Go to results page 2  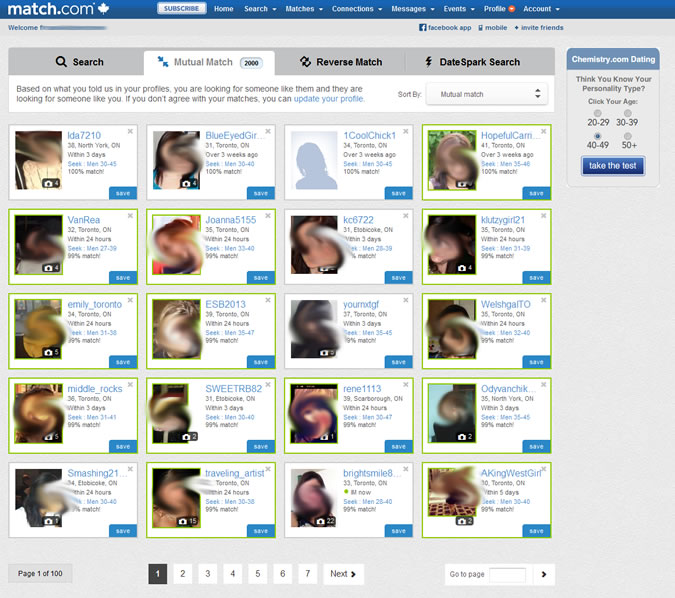183,574
